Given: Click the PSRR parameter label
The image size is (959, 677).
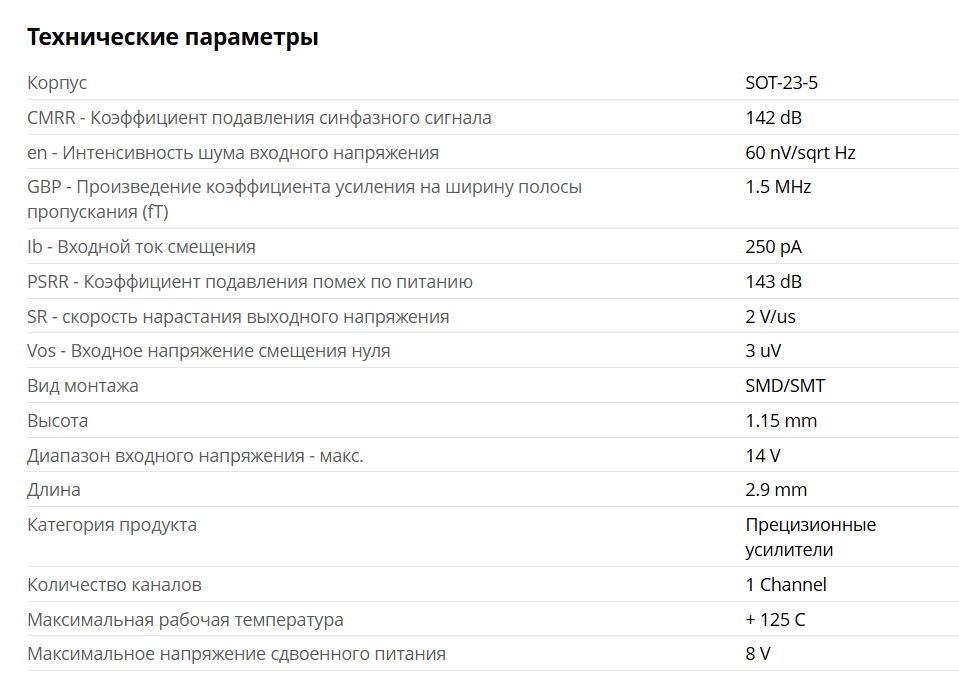Looking at the screenshot, I should tap(250, 282).
